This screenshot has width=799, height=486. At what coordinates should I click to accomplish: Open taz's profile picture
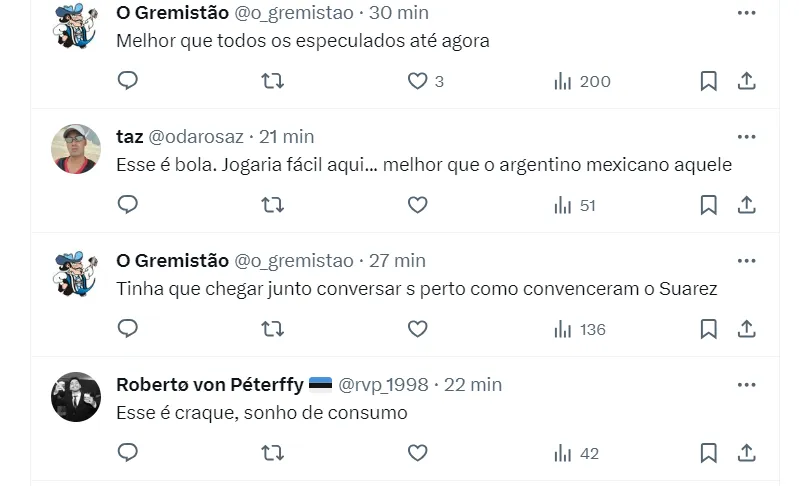76,149
